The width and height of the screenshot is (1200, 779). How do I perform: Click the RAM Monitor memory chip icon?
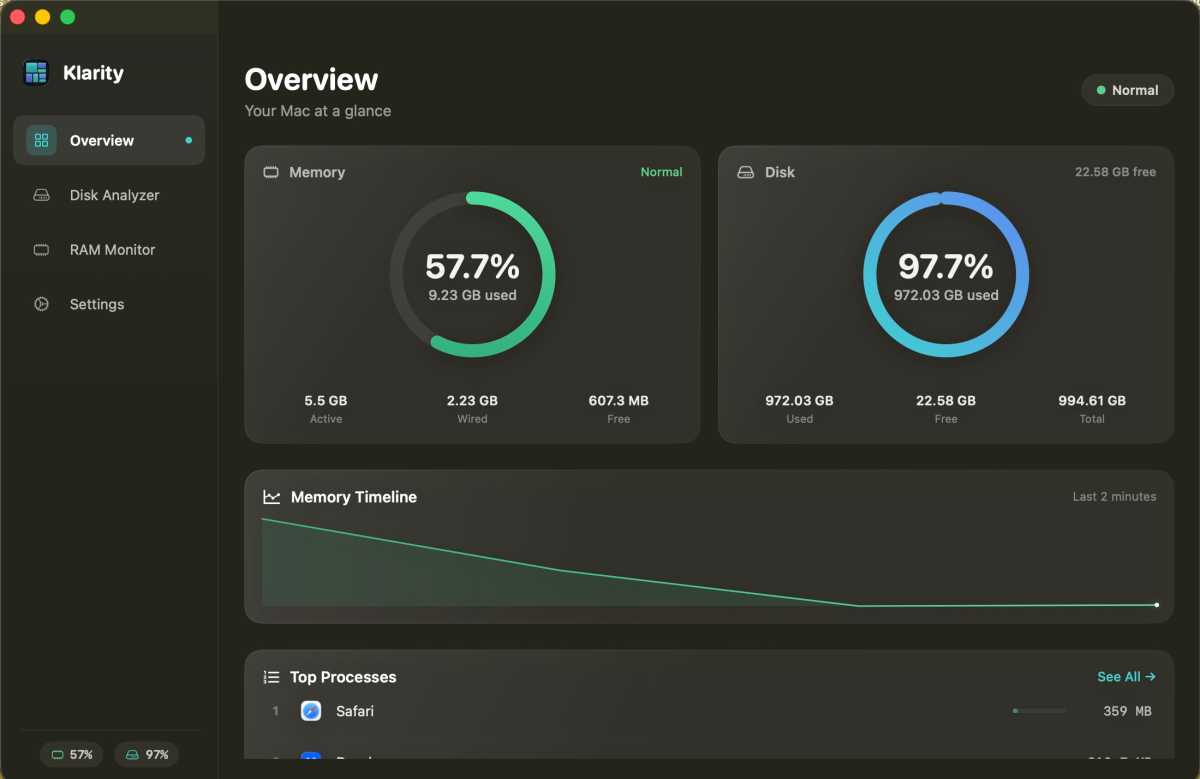point(41,249)
